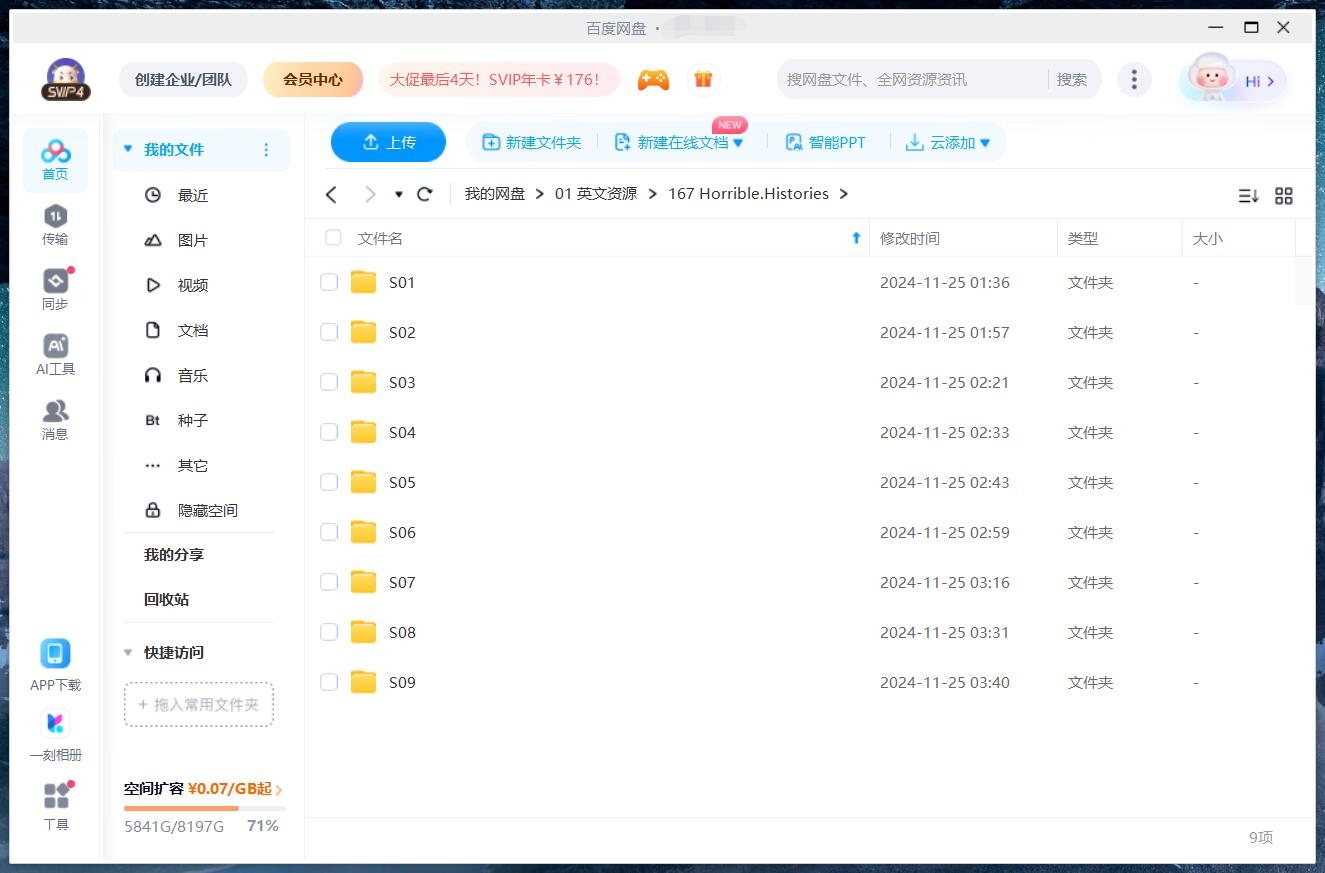Screen dimensions: 1325x873
Task: Collapse the 快捷访问 section
Action: (x=127, y=652)
